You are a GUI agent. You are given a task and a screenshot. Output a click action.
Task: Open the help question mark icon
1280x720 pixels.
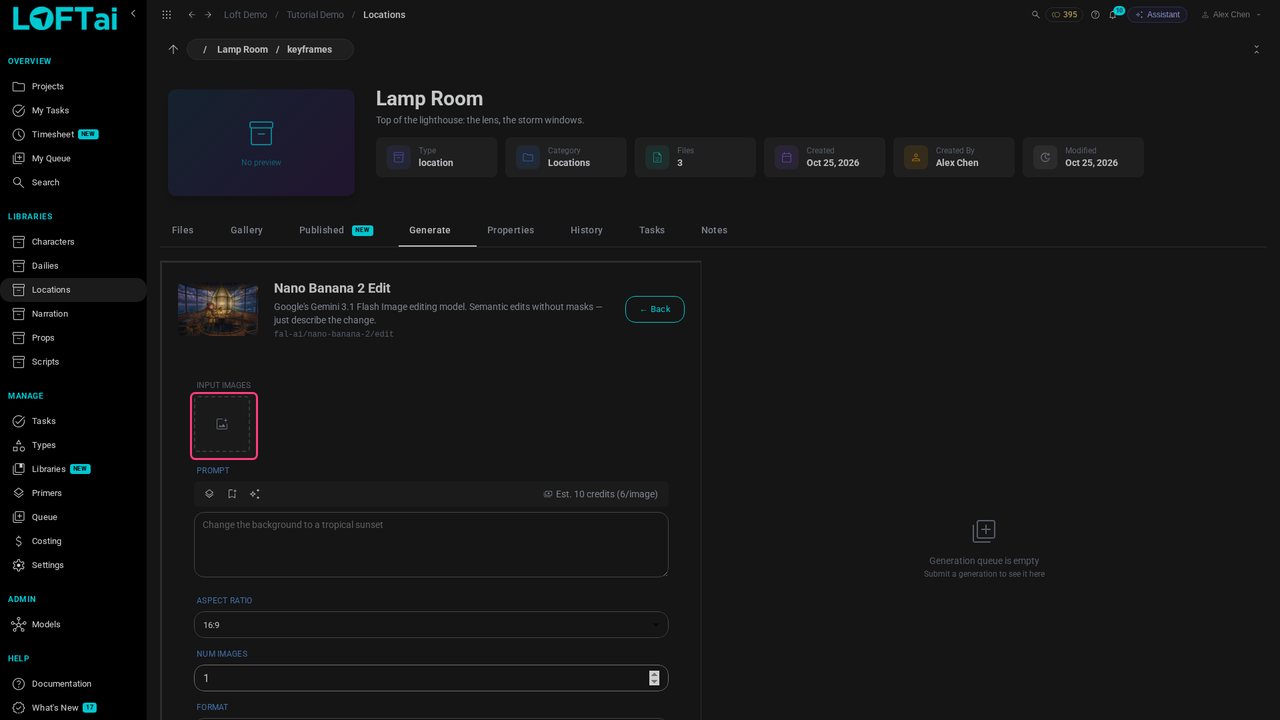tap(1095, 15)
